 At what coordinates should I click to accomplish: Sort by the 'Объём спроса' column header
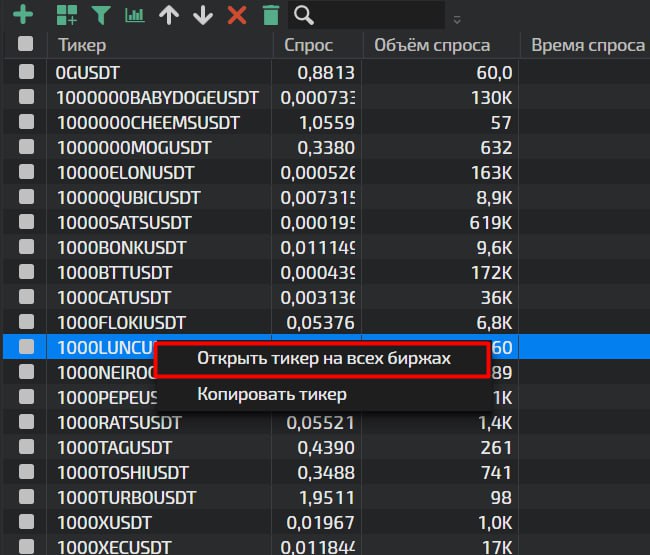coord(432,45)
